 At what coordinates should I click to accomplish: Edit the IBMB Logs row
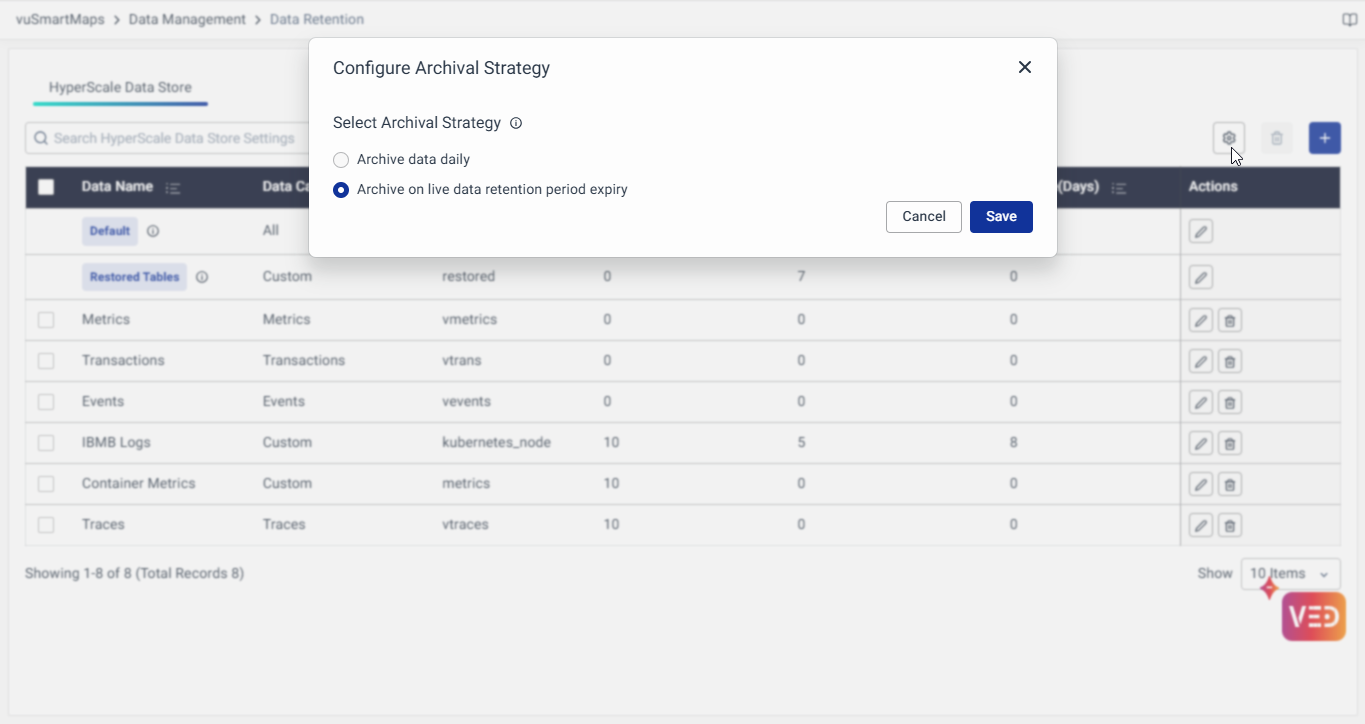pos(1201,443)
